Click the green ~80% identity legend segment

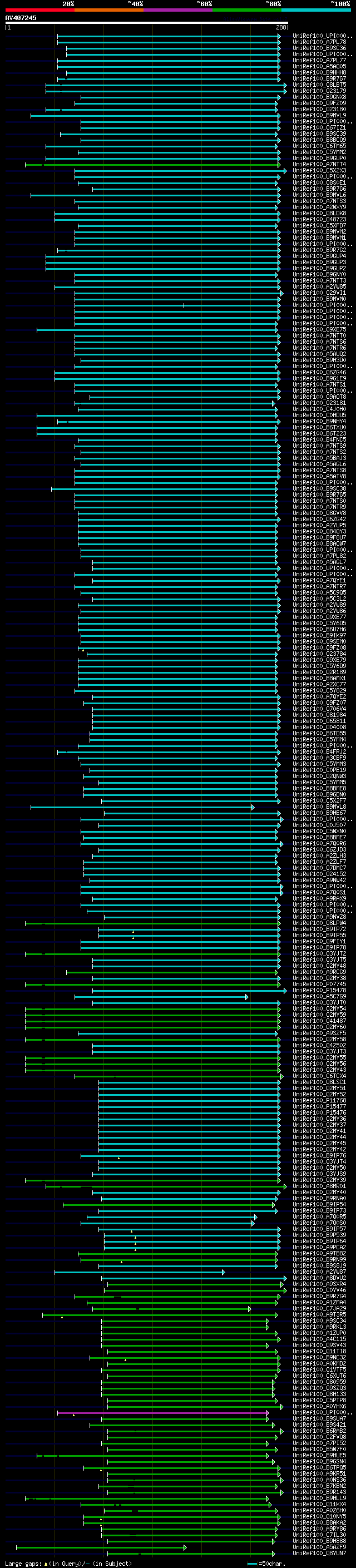247,11
